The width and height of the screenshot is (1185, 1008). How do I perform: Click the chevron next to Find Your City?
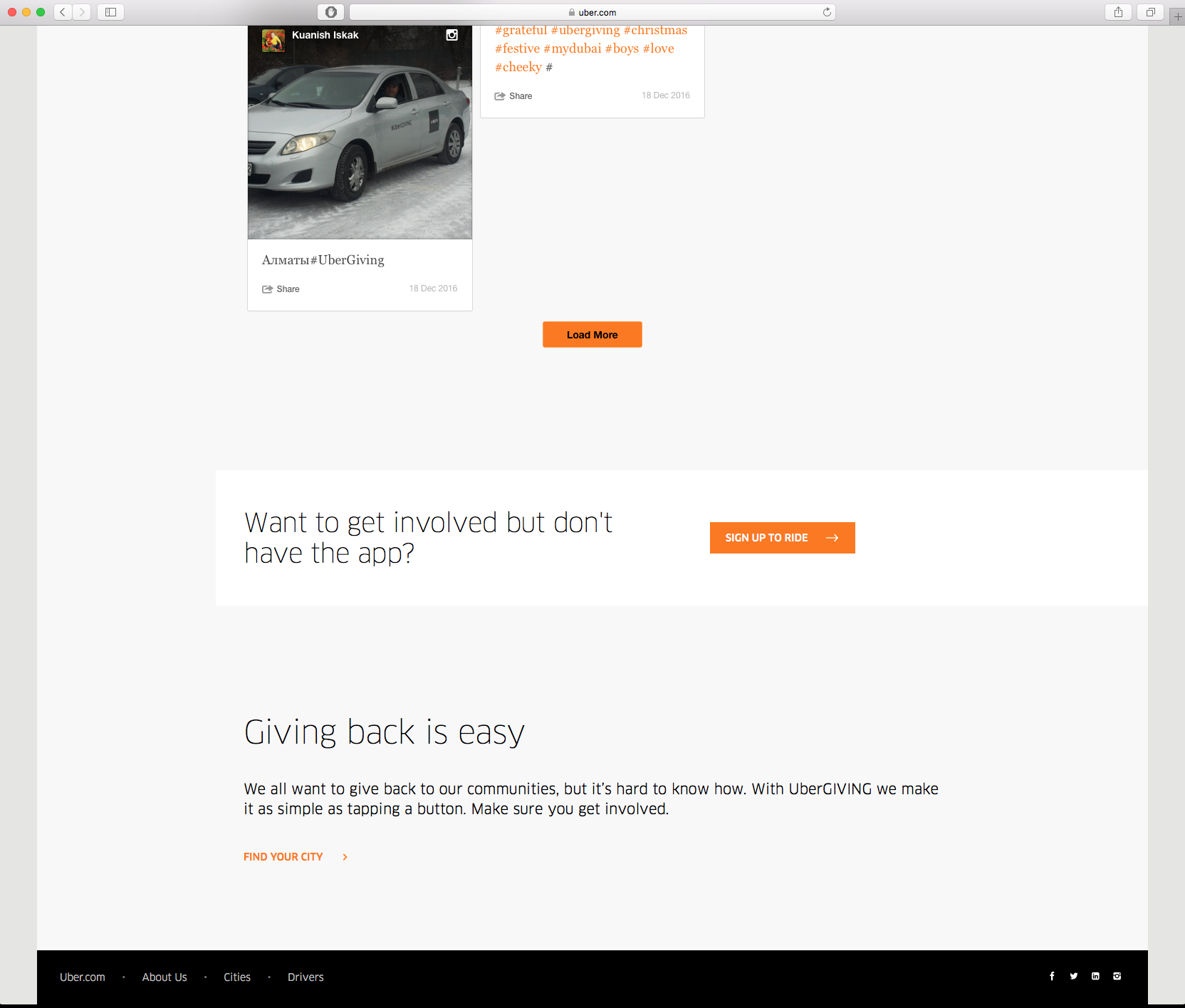345,857
